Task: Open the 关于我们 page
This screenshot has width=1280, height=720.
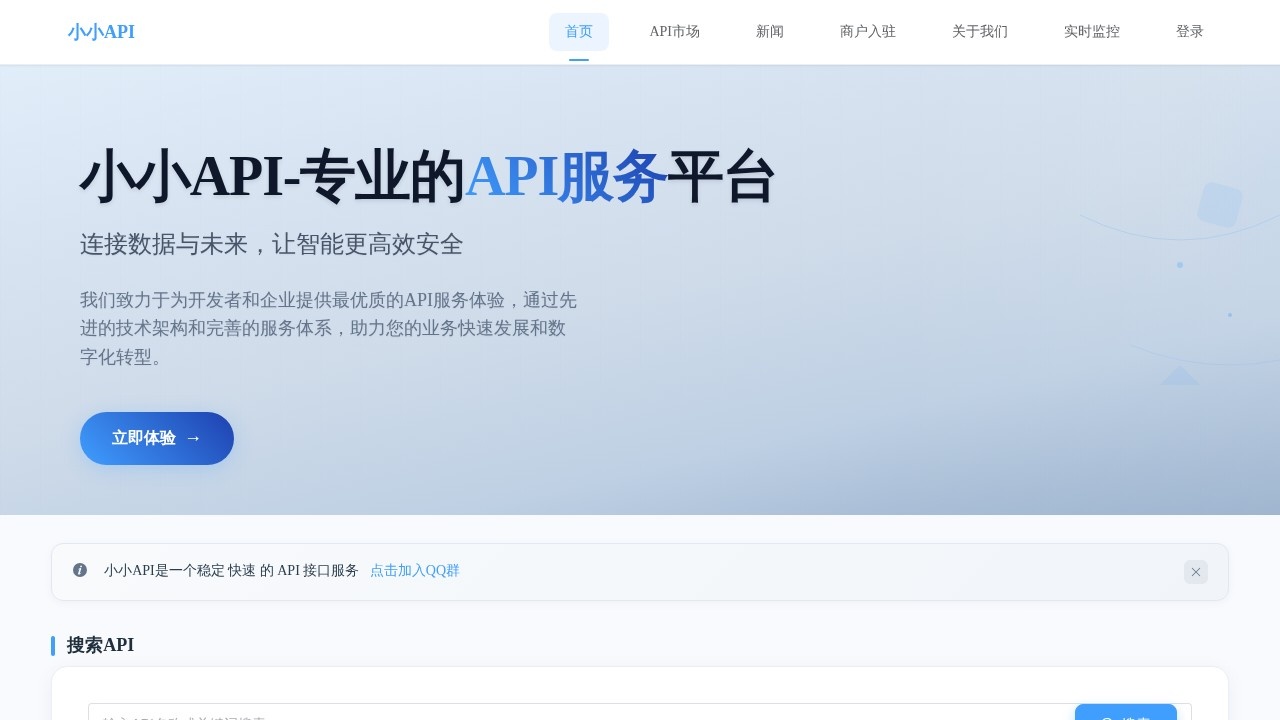Action: pos(979,32)
